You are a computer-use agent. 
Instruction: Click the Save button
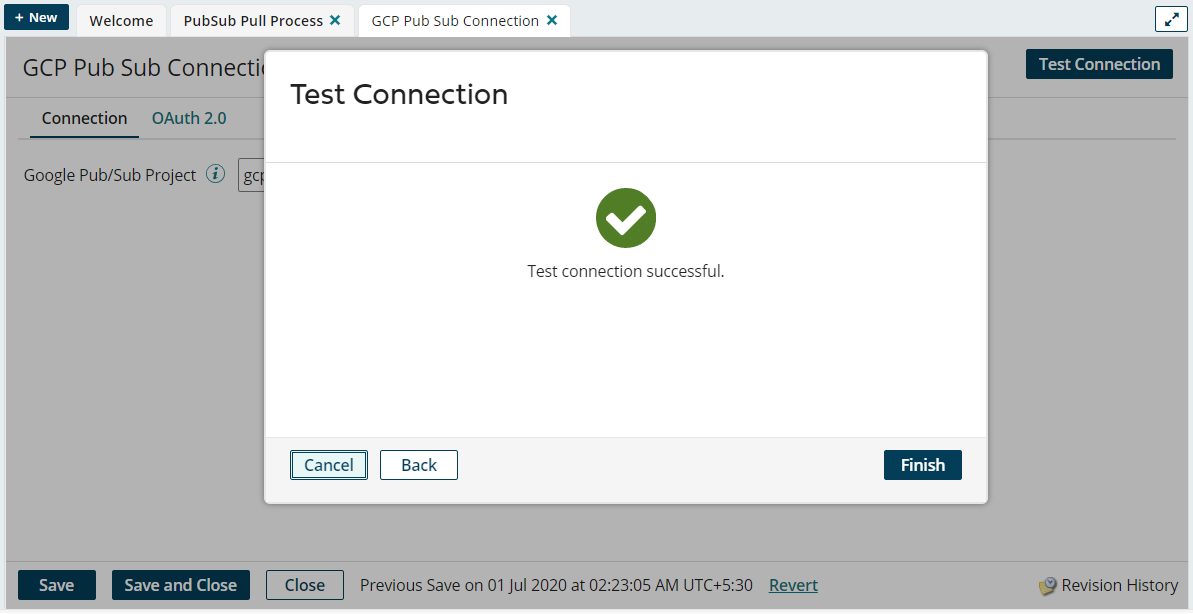click(56, 585)
